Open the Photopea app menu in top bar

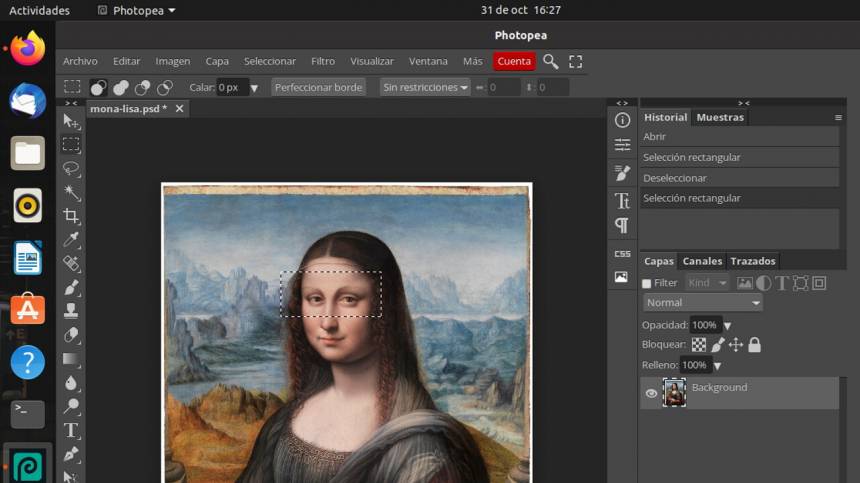pyautogui.click(x=137, y=10)
